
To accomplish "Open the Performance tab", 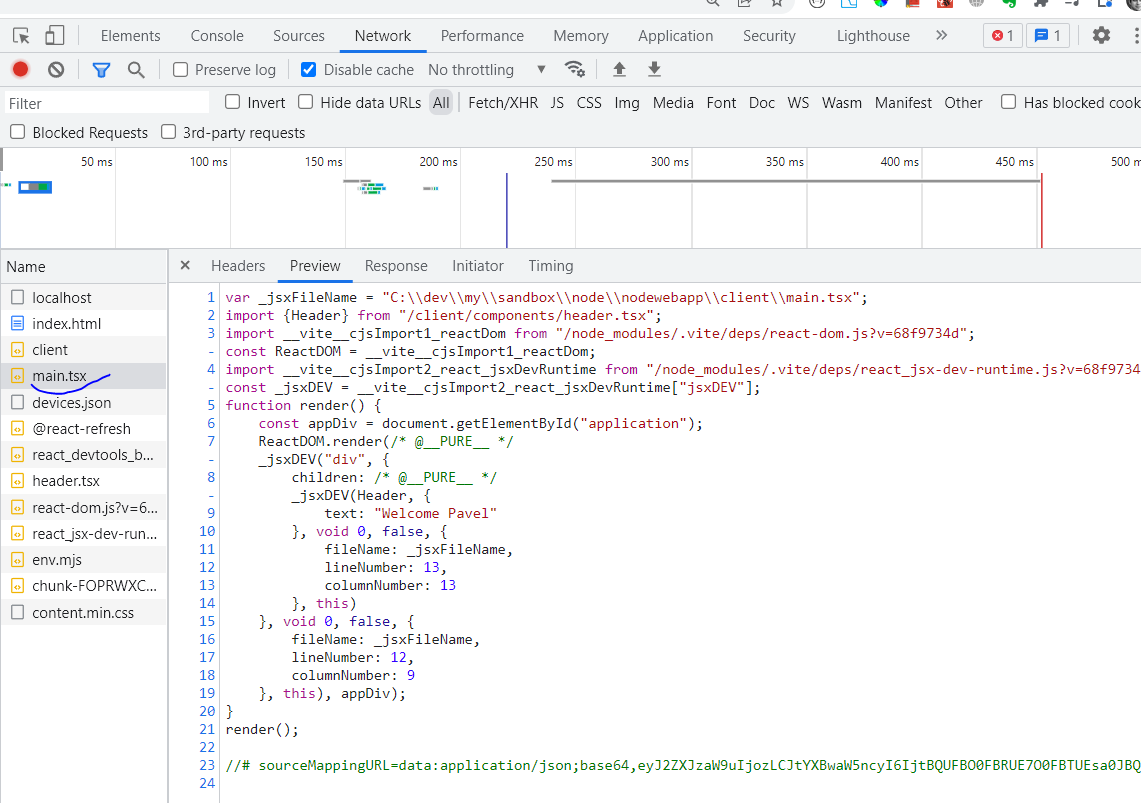I will [x=482, y=36].
